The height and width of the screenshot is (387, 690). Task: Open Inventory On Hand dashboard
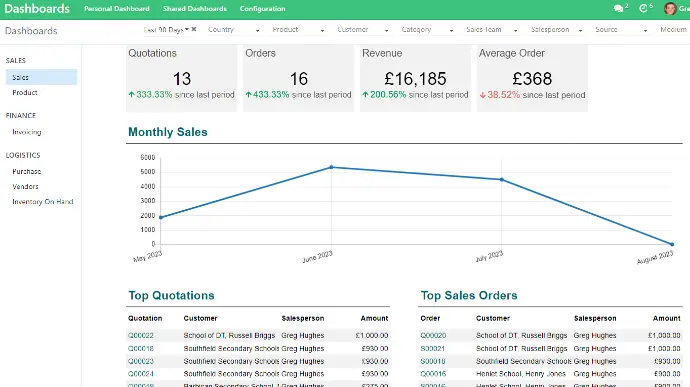coord(43,202)
